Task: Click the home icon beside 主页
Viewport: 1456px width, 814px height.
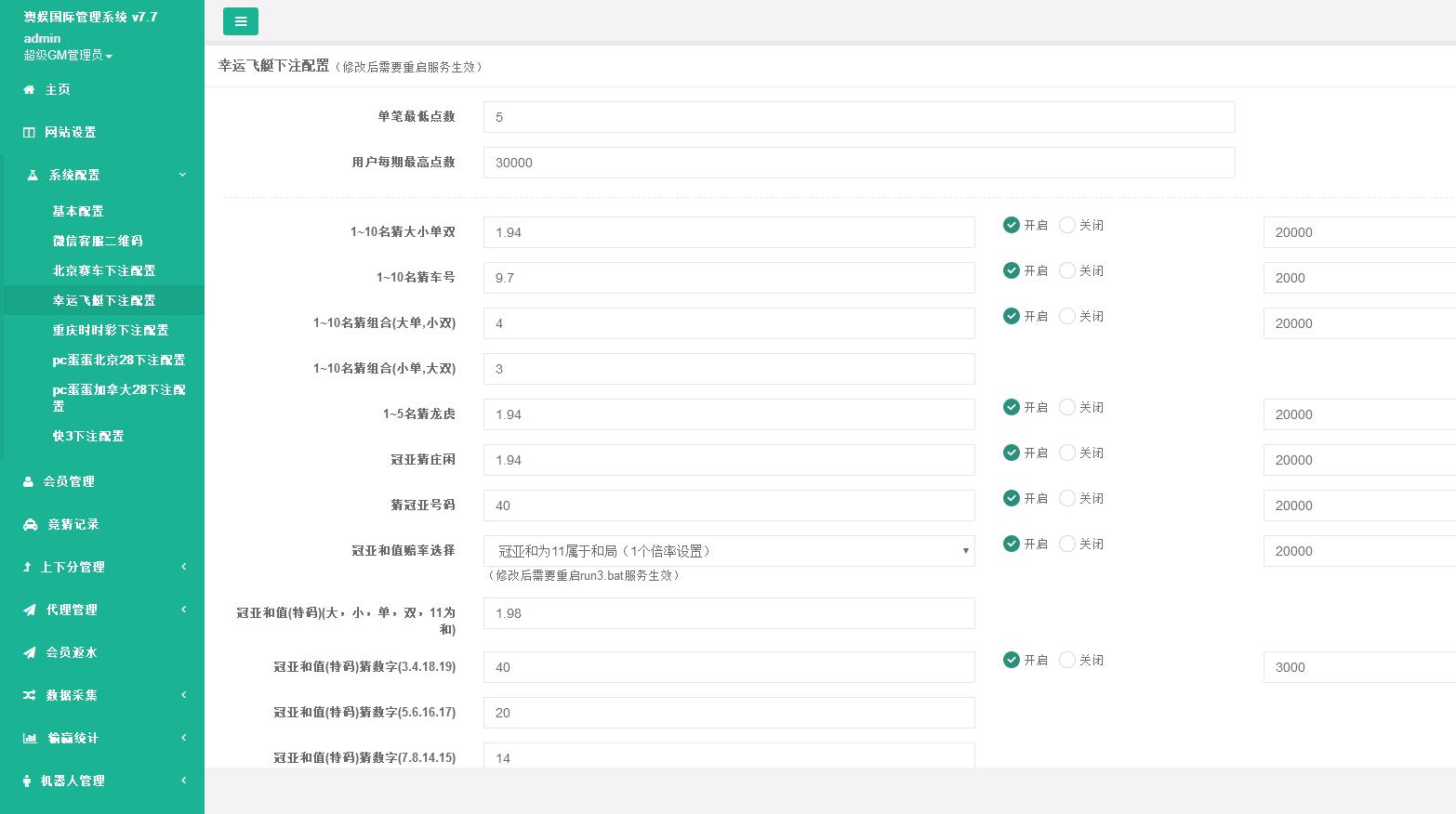Action: (29, 90)
